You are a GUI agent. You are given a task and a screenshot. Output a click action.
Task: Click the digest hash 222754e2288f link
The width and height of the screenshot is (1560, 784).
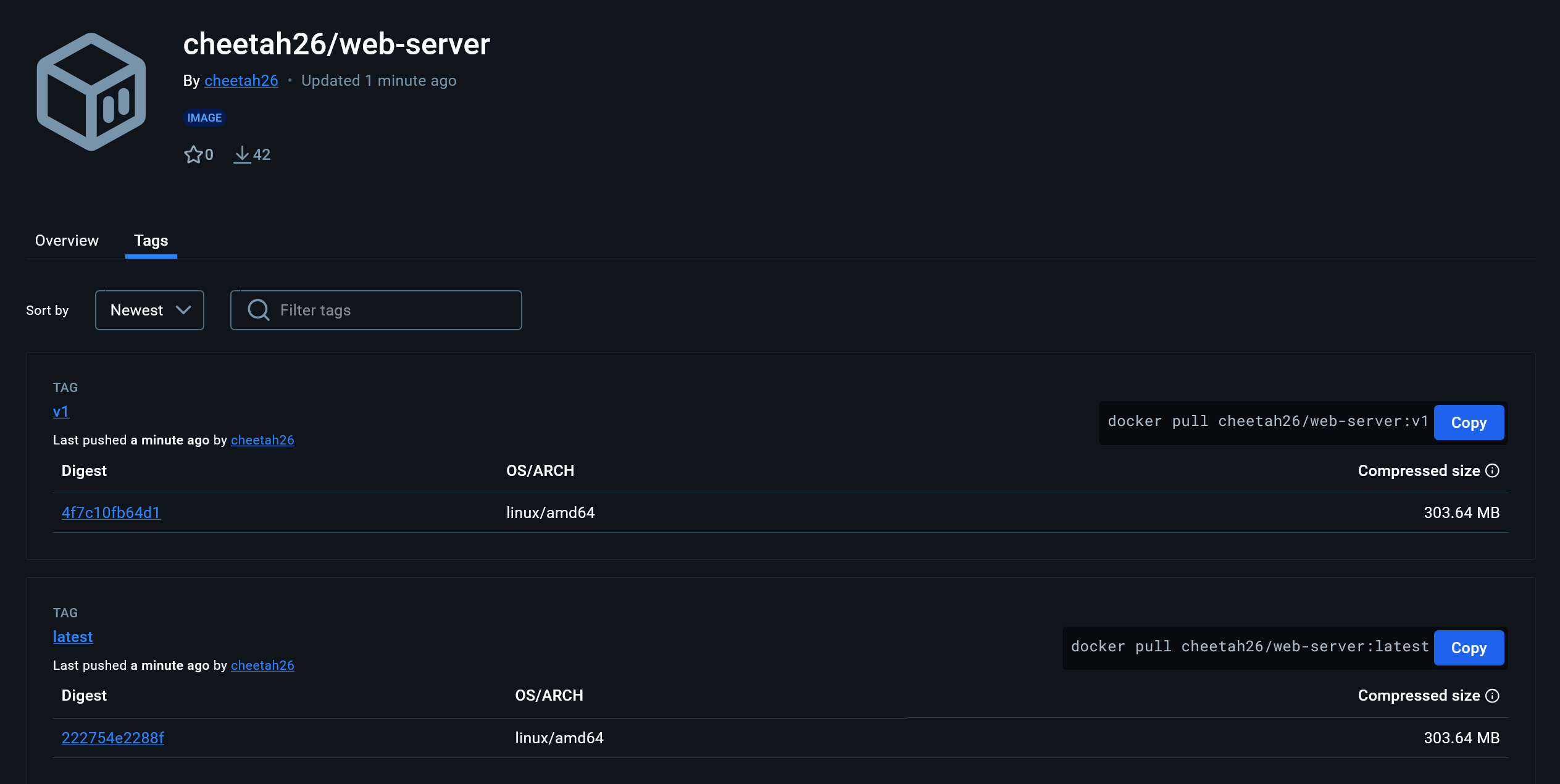(113, 737)
